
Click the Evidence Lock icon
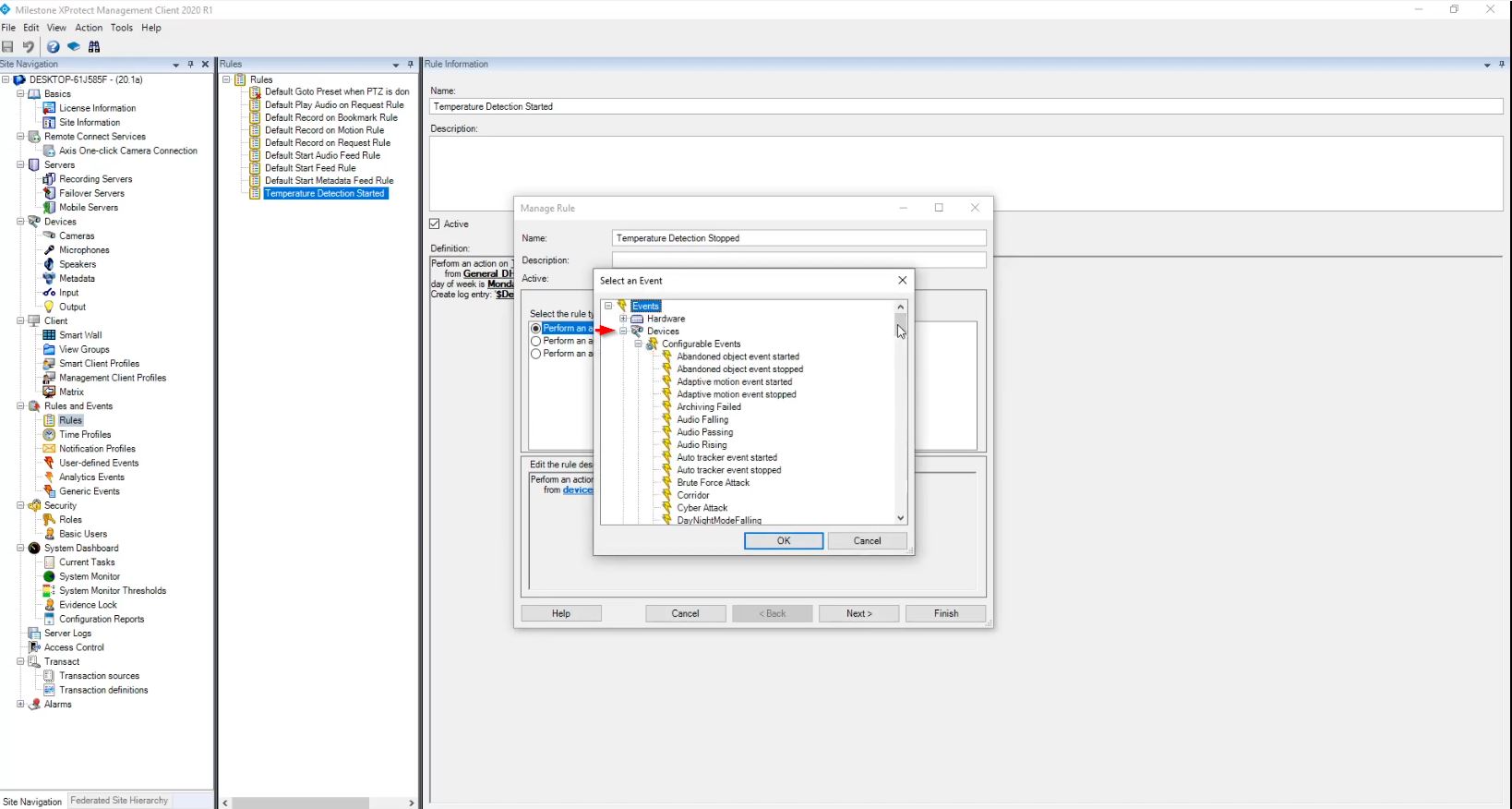(49, 605)
